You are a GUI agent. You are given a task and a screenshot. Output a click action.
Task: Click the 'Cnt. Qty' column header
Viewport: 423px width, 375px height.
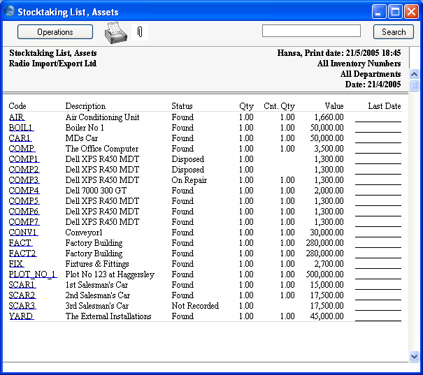coord(279,106)
